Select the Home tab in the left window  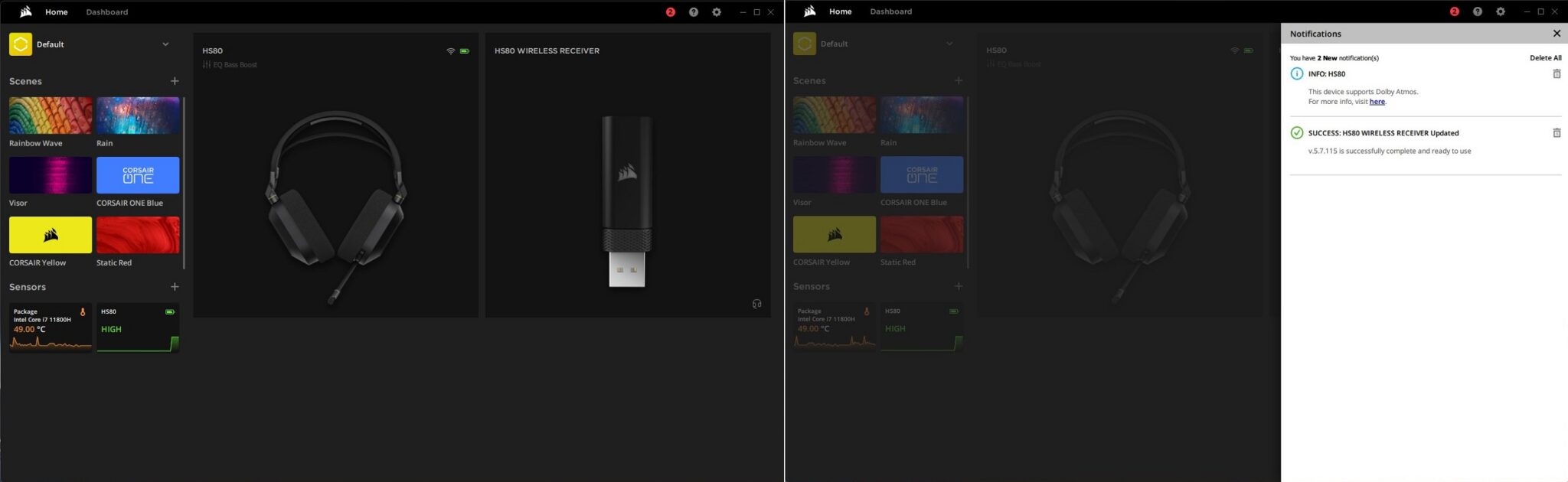pos(57,12)
